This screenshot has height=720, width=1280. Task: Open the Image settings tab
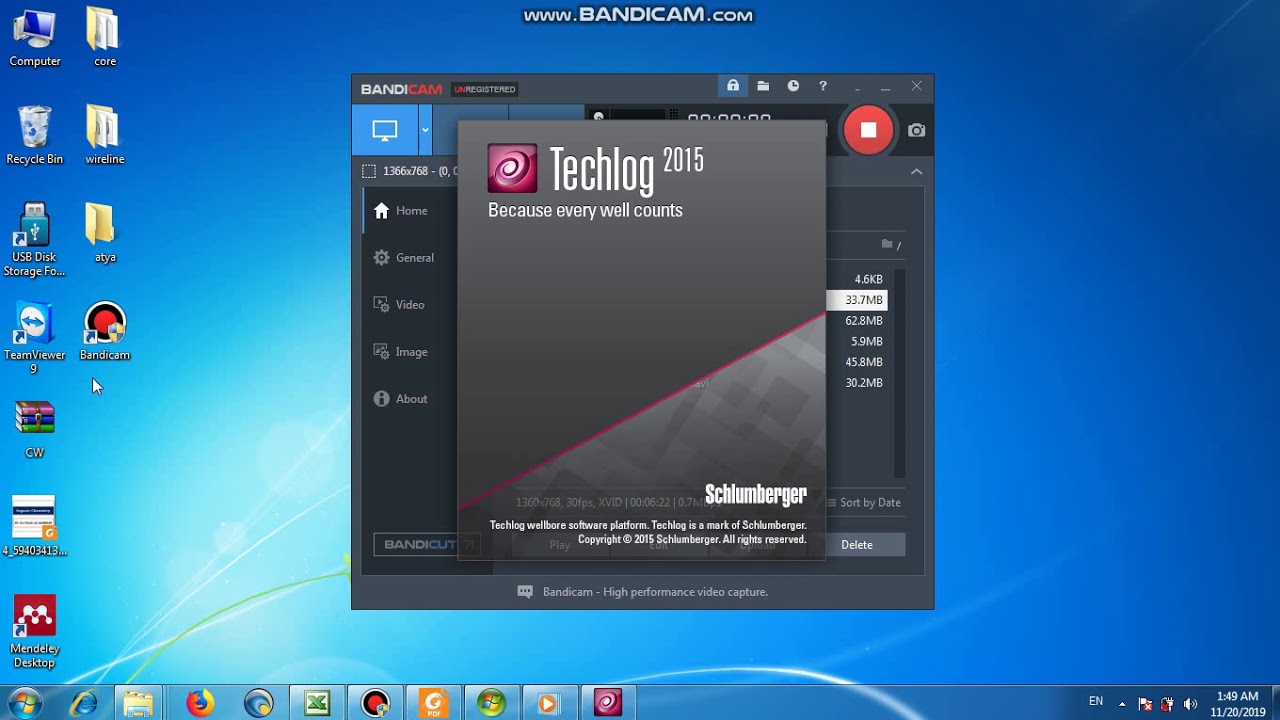(x=400, y=352)
